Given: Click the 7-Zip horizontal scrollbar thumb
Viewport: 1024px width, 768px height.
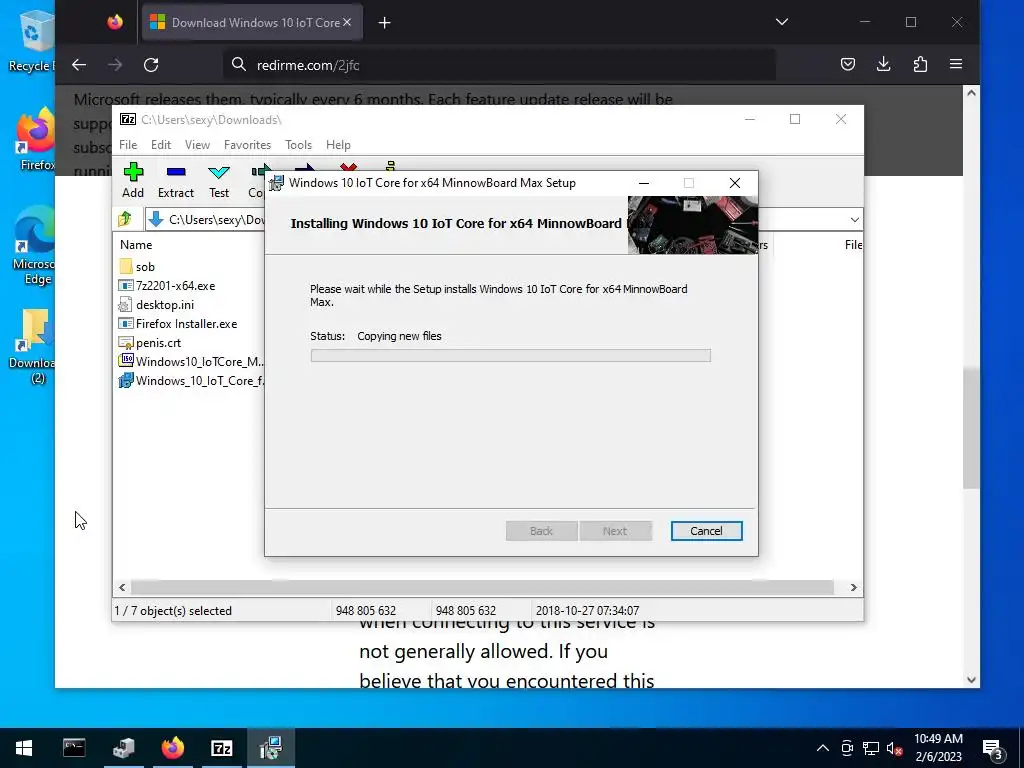Looking at the screenshot, I should click(482, 587).
